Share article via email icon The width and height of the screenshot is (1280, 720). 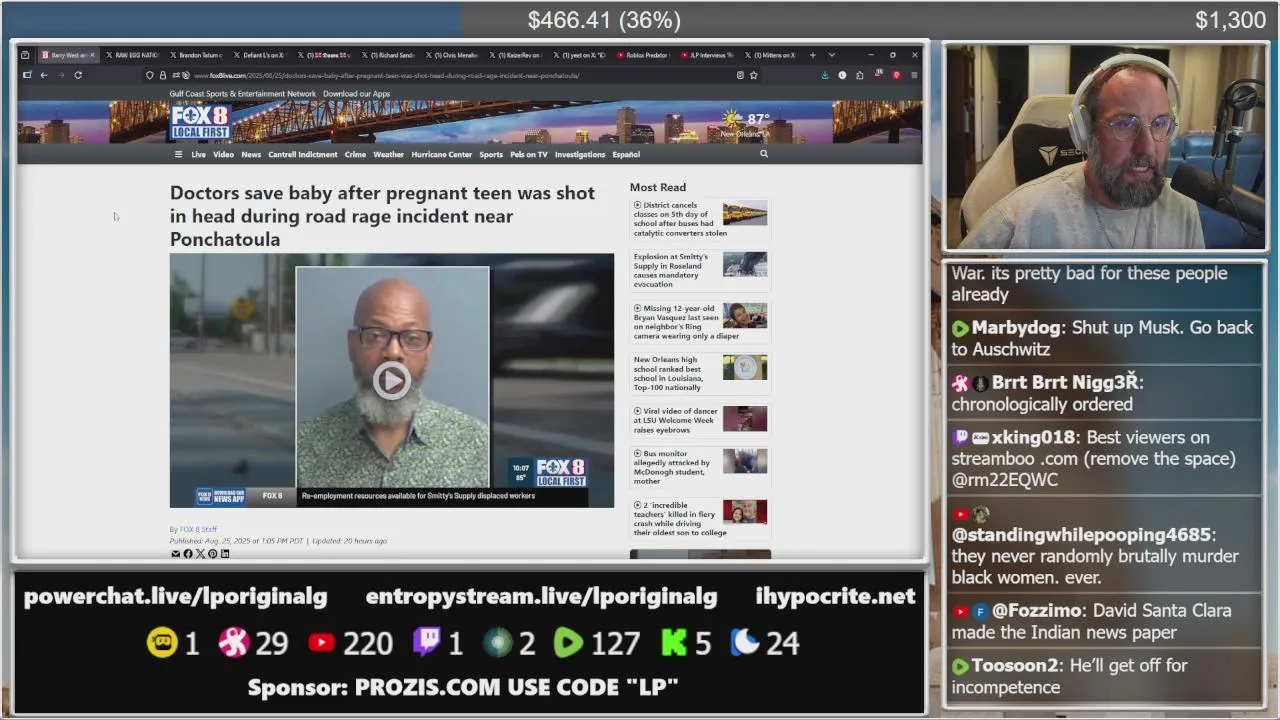tap(175, 554)
